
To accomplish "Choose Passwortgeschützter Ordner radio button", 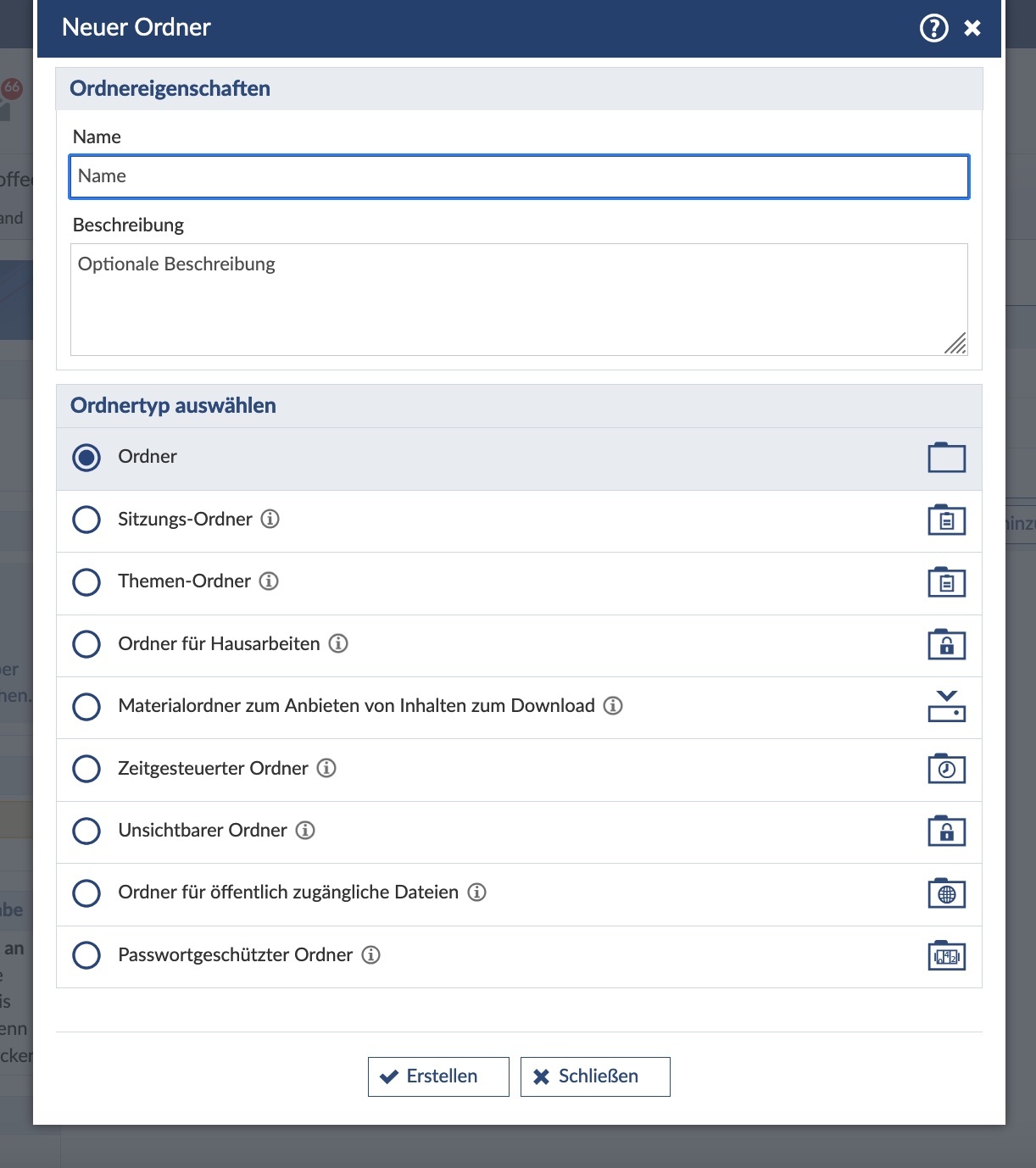I will [86, 955].
